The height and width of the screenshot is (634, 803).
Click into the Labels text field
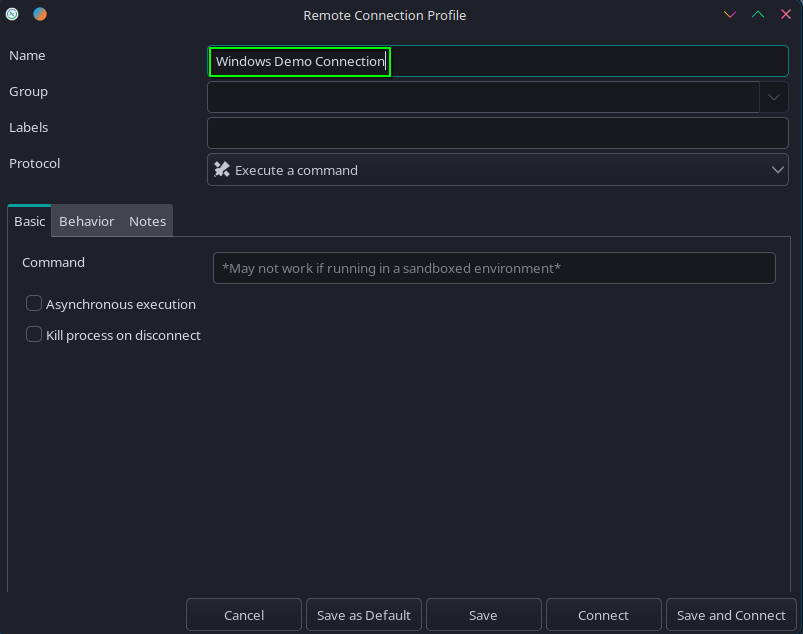coord(497,133)
